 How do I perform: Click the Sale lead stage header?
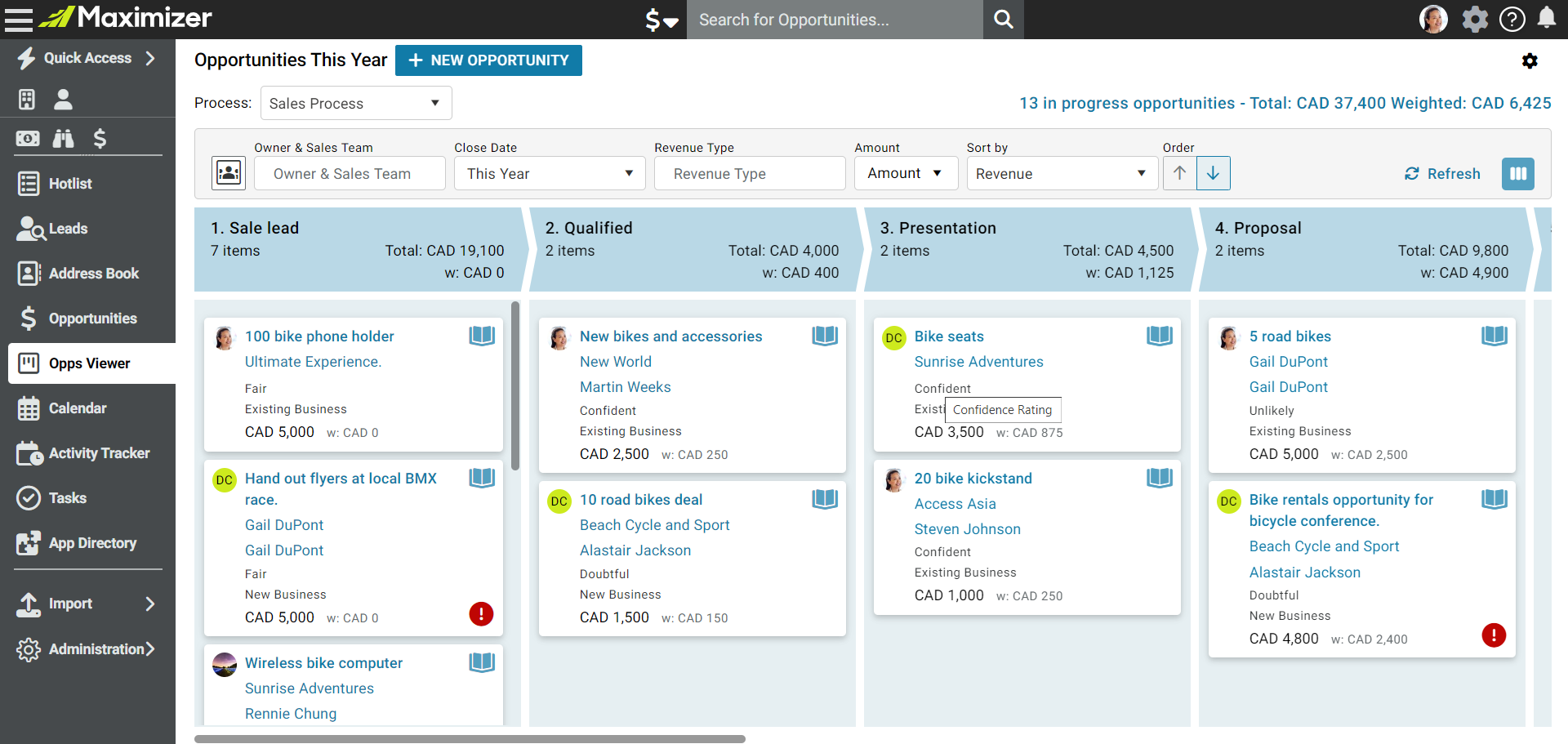point(358,249)
